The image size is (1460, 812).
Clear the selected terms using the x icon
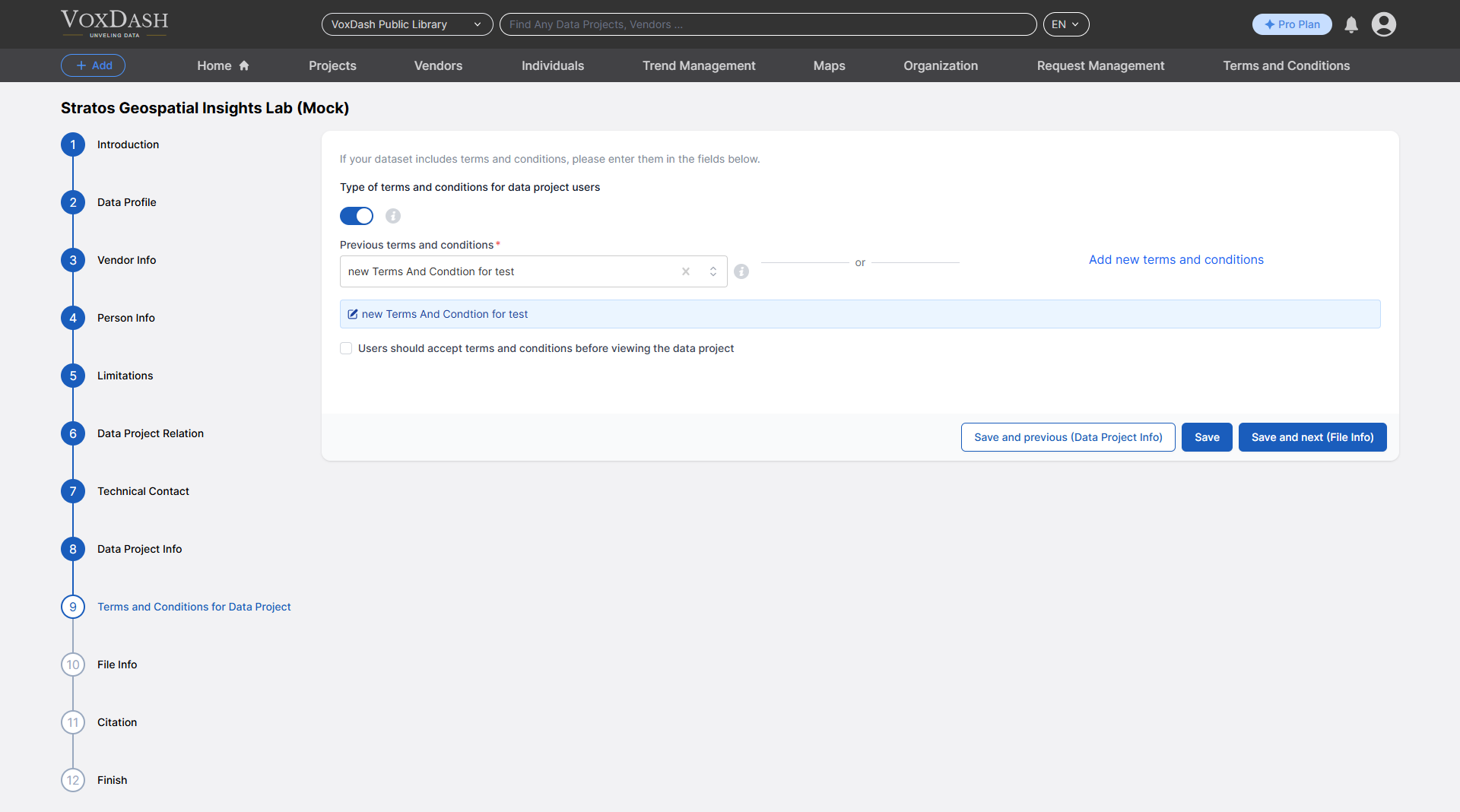tap(685, 271)
